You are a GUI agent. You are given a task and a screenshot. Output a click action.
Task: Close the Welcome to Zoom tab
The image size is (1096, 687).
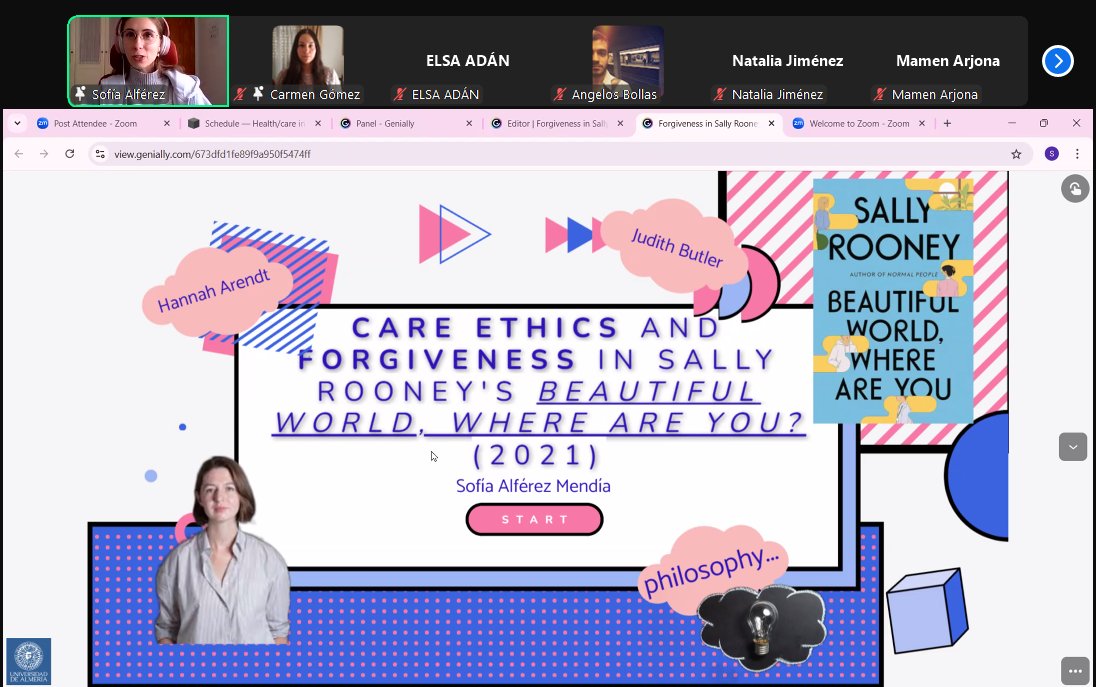(922, 123)
